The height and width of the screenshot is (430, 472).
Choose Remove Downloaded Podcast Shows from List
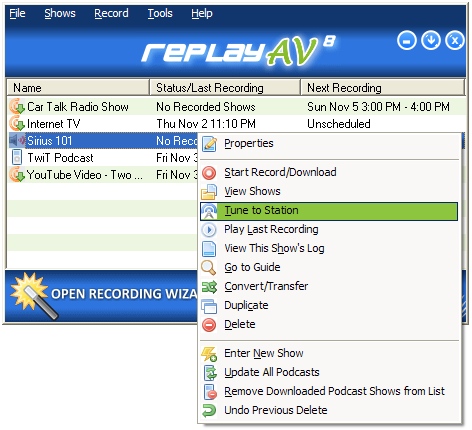pyautogui.click(x=329, y=391)
